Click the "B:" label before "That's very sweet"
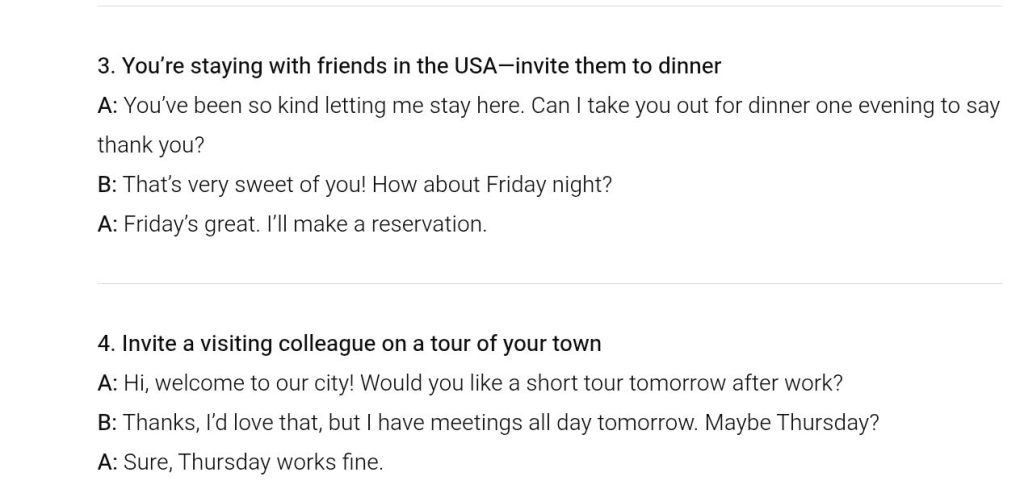 [107, 185]
